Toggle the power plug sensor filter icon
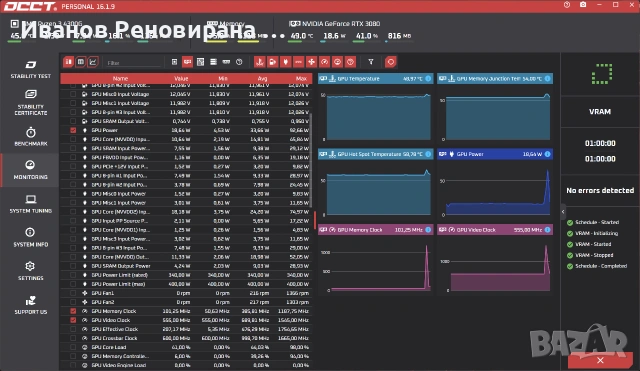This screenshot has width=640, height=371. tap(286, 62)
